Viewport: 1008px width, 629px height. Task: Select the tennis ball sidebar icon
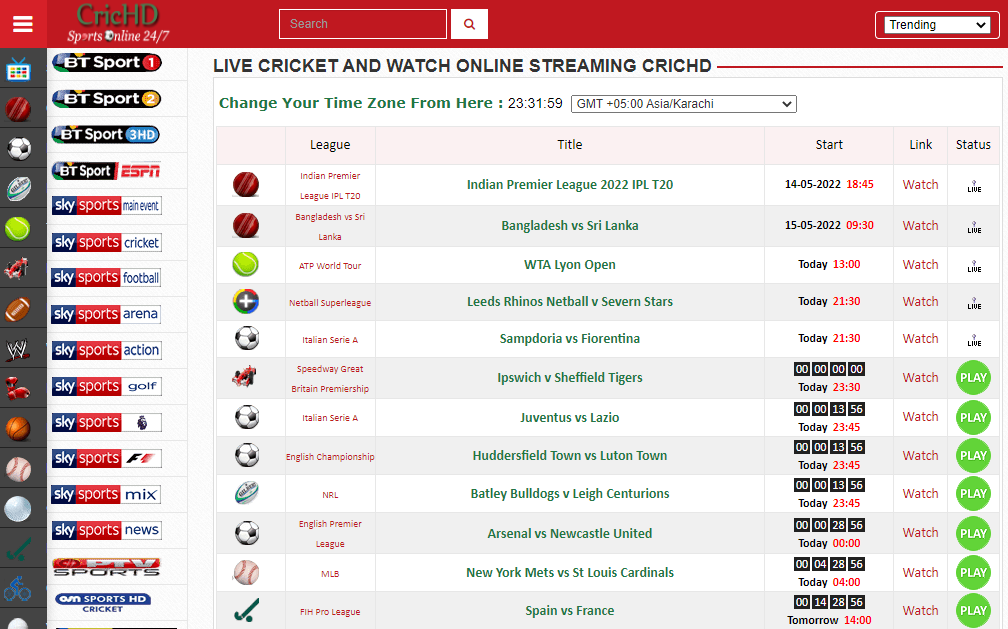[18, 228]
